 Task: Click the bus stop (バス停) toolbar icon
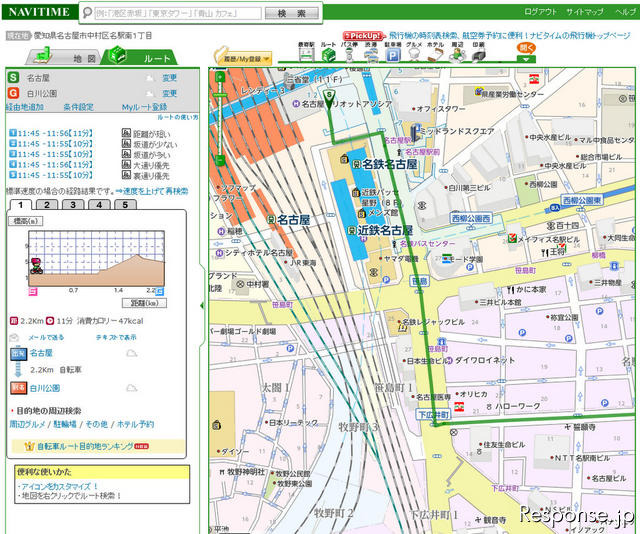[x=349, y=54]
